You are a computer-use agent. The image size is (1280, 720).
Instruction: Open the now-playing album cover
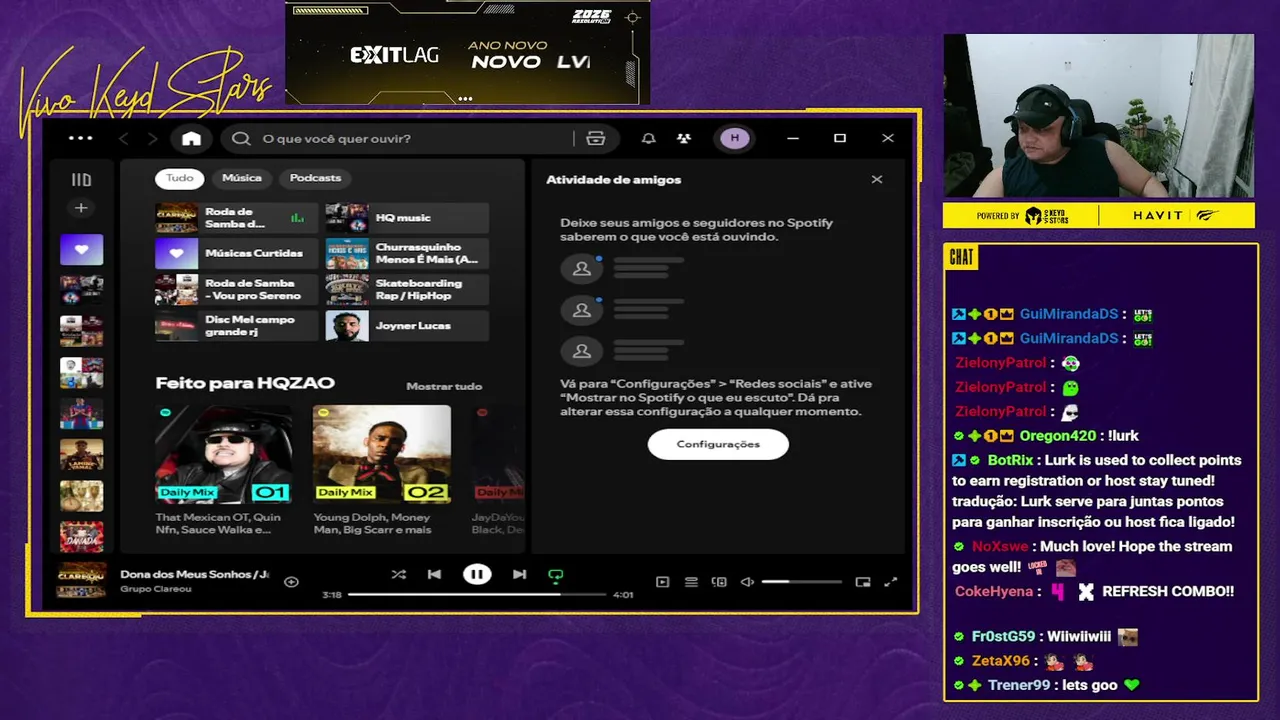point(82,581)
